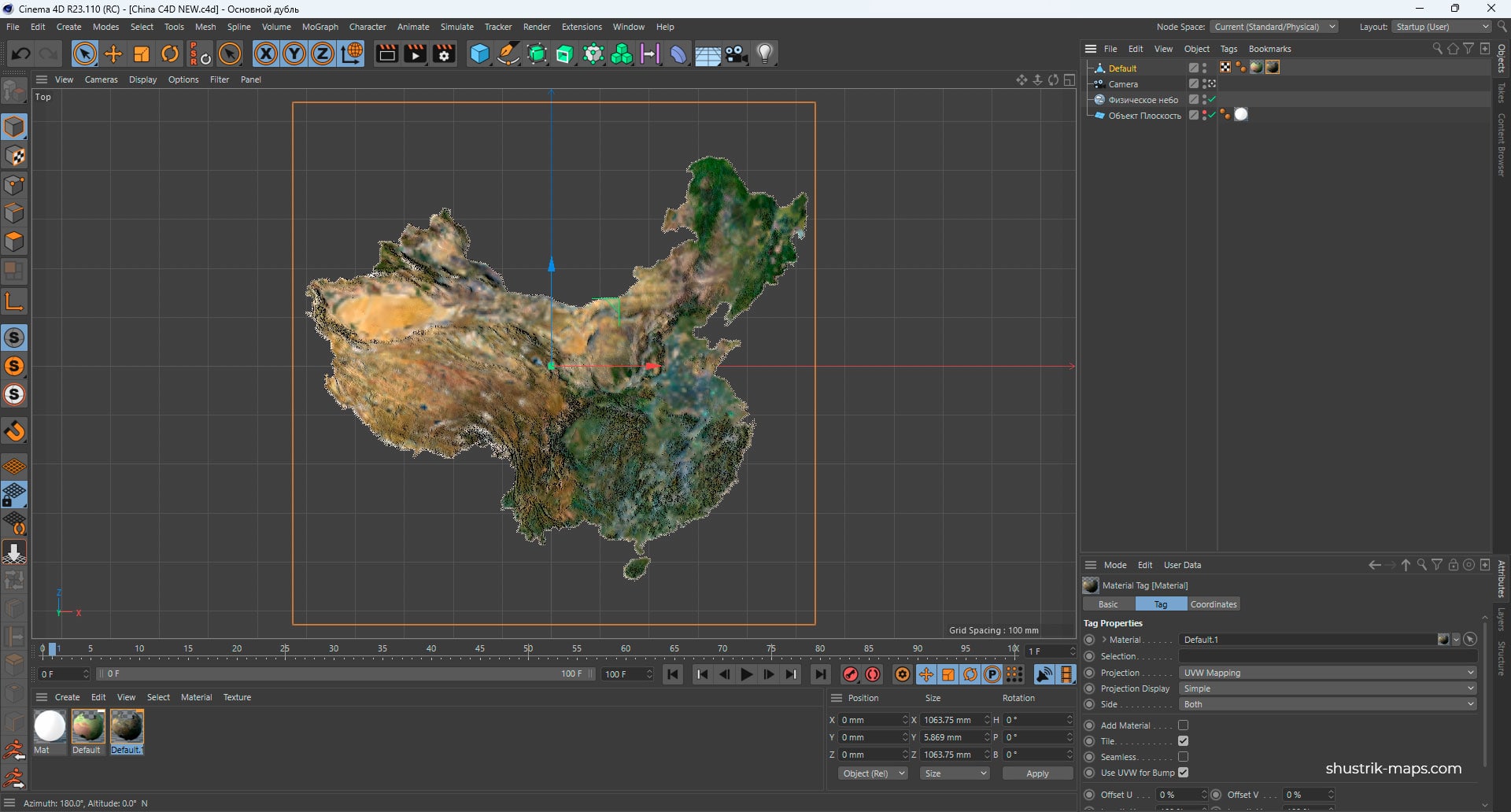The image size is (1511, 812).
Task: Switch to the Coordinates tab
Action: coord(1213,604)
